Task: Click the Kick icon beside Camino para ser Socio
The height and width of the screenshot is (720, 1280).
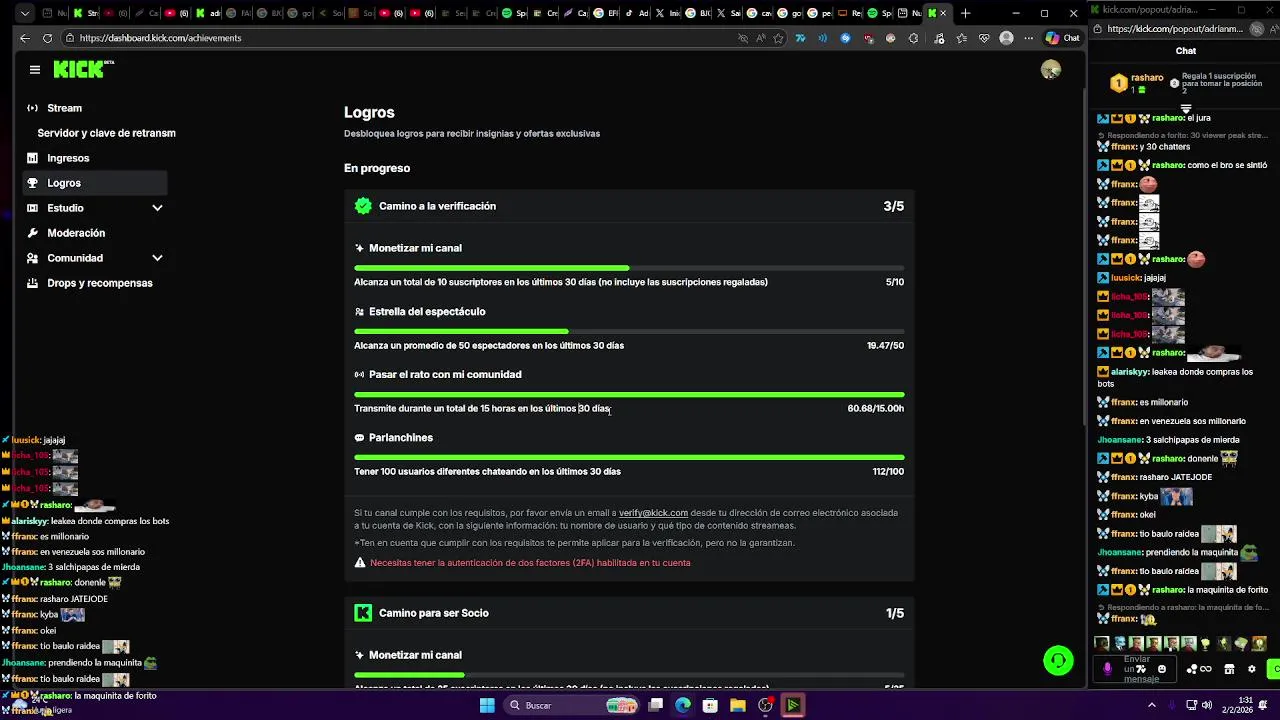Action: [x=363, y=613]
